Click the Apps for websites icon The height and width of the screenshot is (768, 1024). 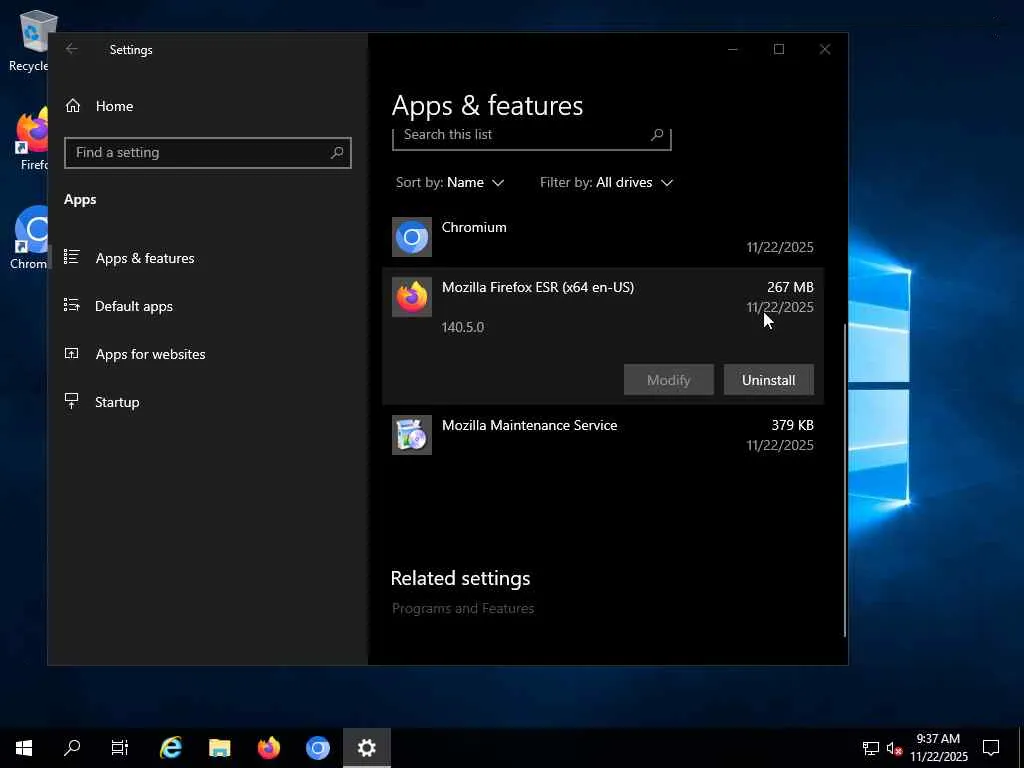(72, 353)
